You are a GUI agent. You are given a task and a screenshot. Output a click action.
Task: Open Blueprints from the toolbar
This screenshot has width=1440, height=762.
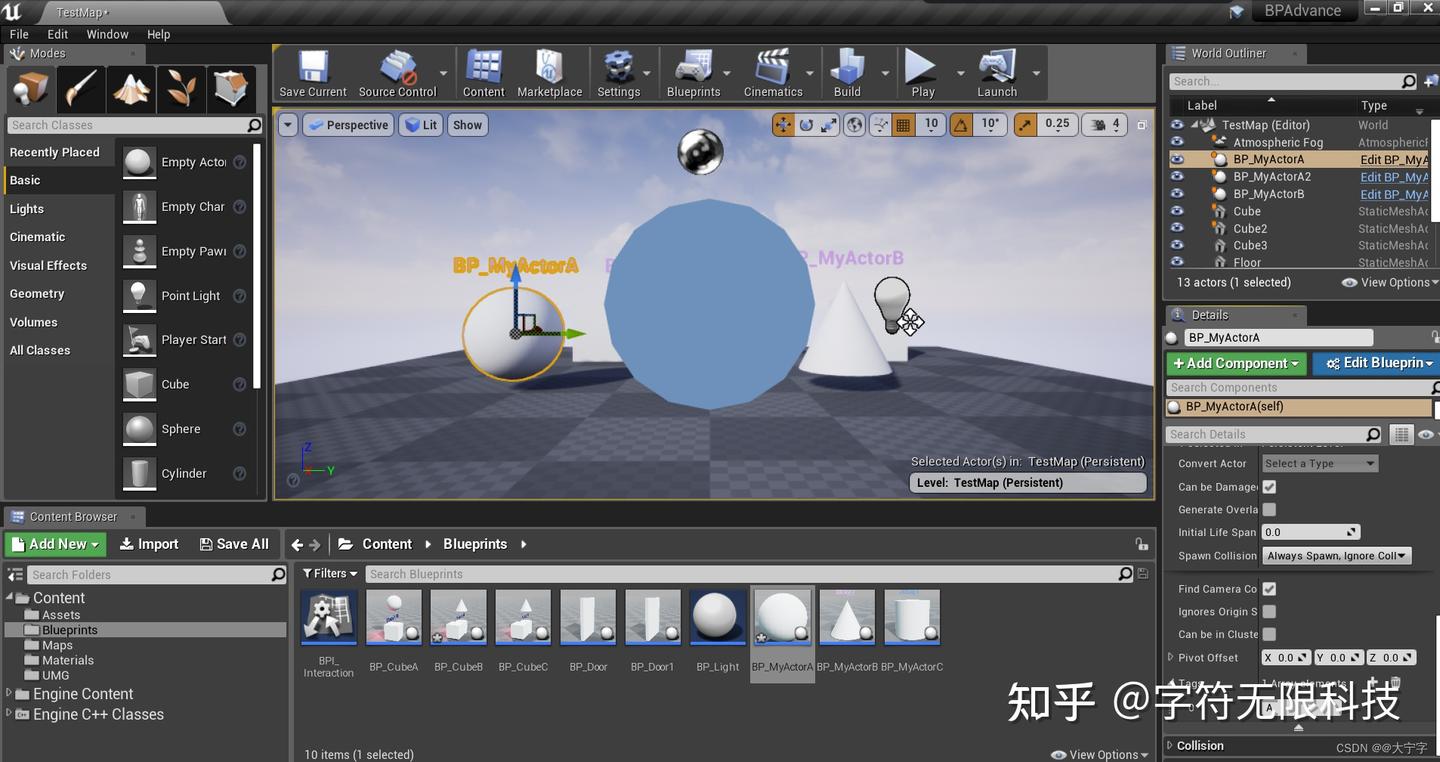[x=694, y=72]
